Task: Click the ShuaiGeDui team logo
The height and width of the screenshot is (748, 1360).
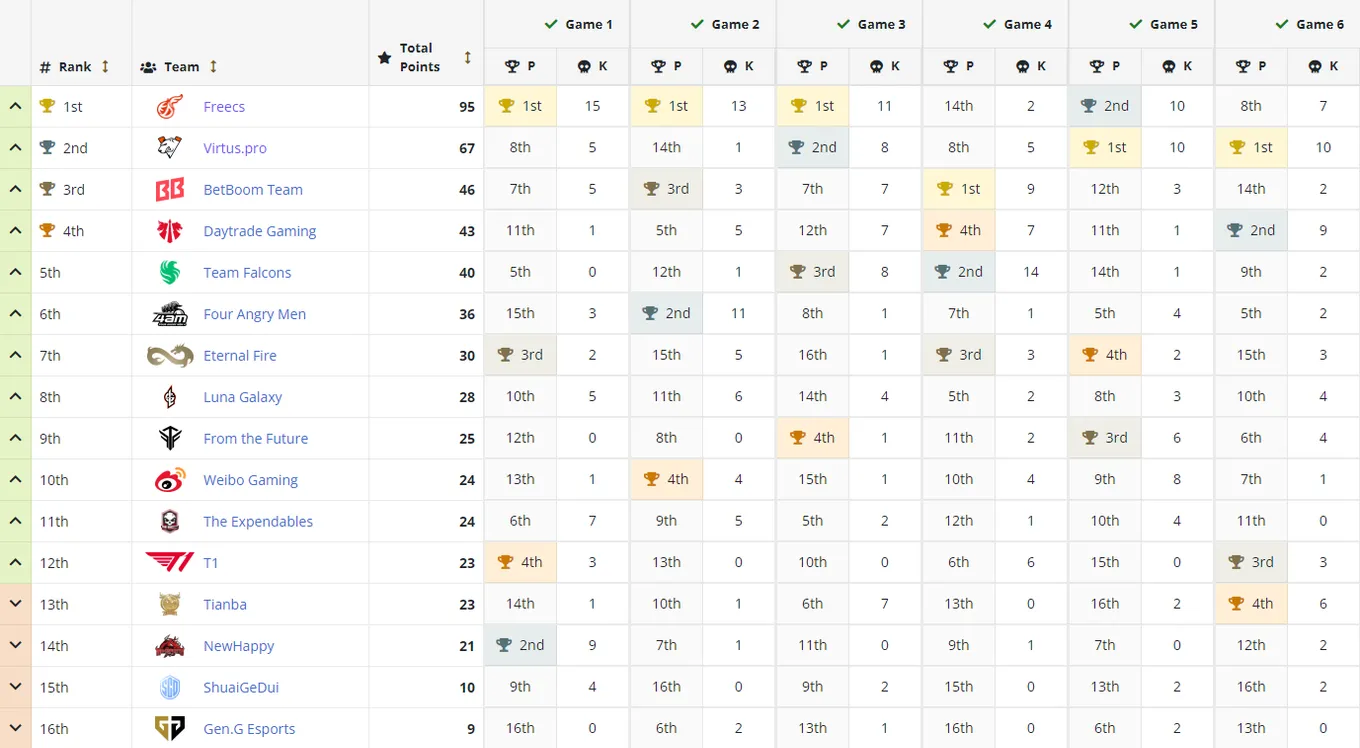Action: pos(170,687)
